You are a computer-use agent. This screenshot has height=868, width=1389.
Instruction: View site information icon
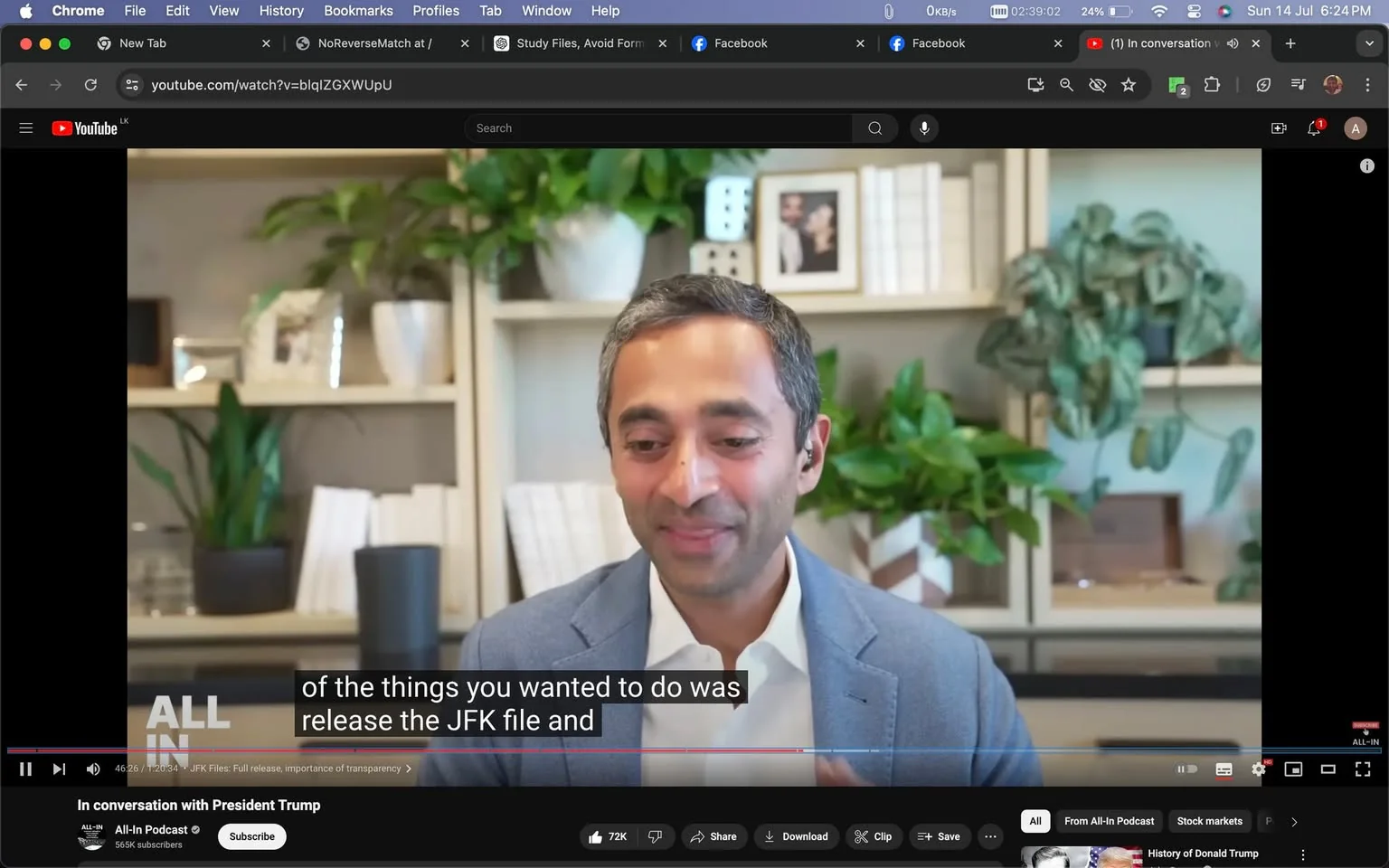point(132,85)
